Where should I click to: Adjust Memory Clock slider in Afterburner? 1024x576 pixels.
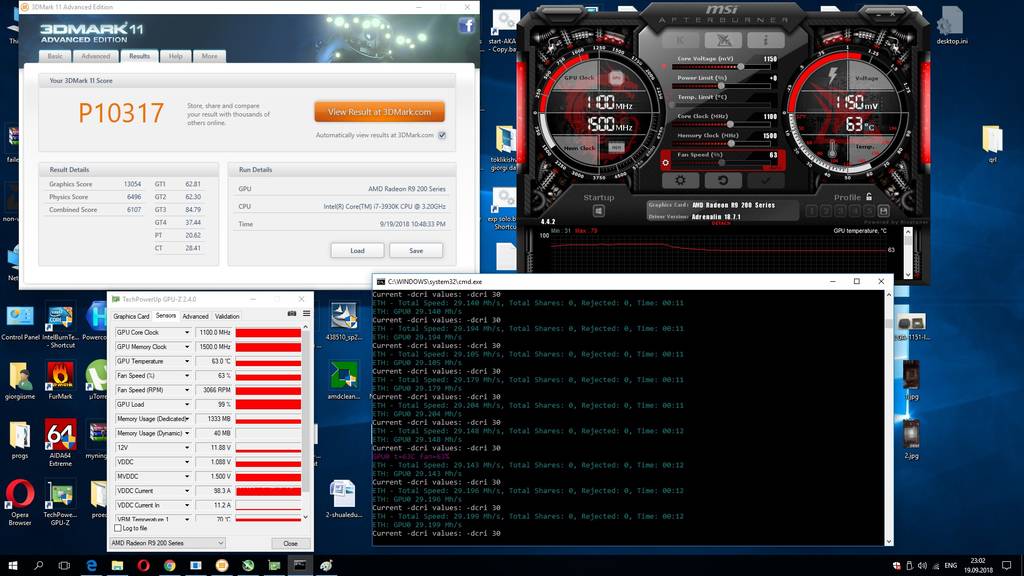pyautogui.click(x=731, y=143)
